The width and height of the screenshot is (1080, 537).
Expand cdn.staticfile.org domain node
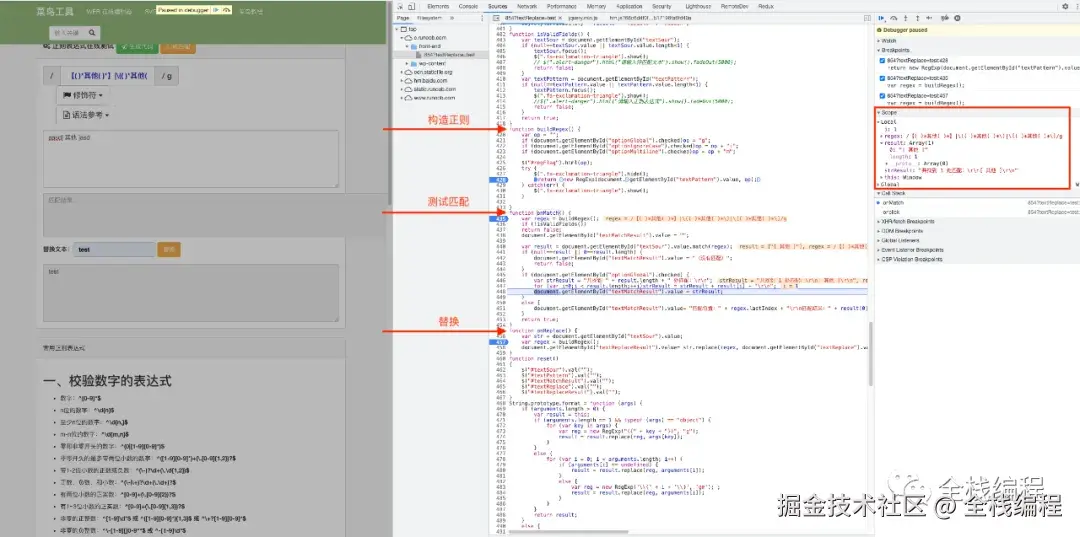point(400,72)
